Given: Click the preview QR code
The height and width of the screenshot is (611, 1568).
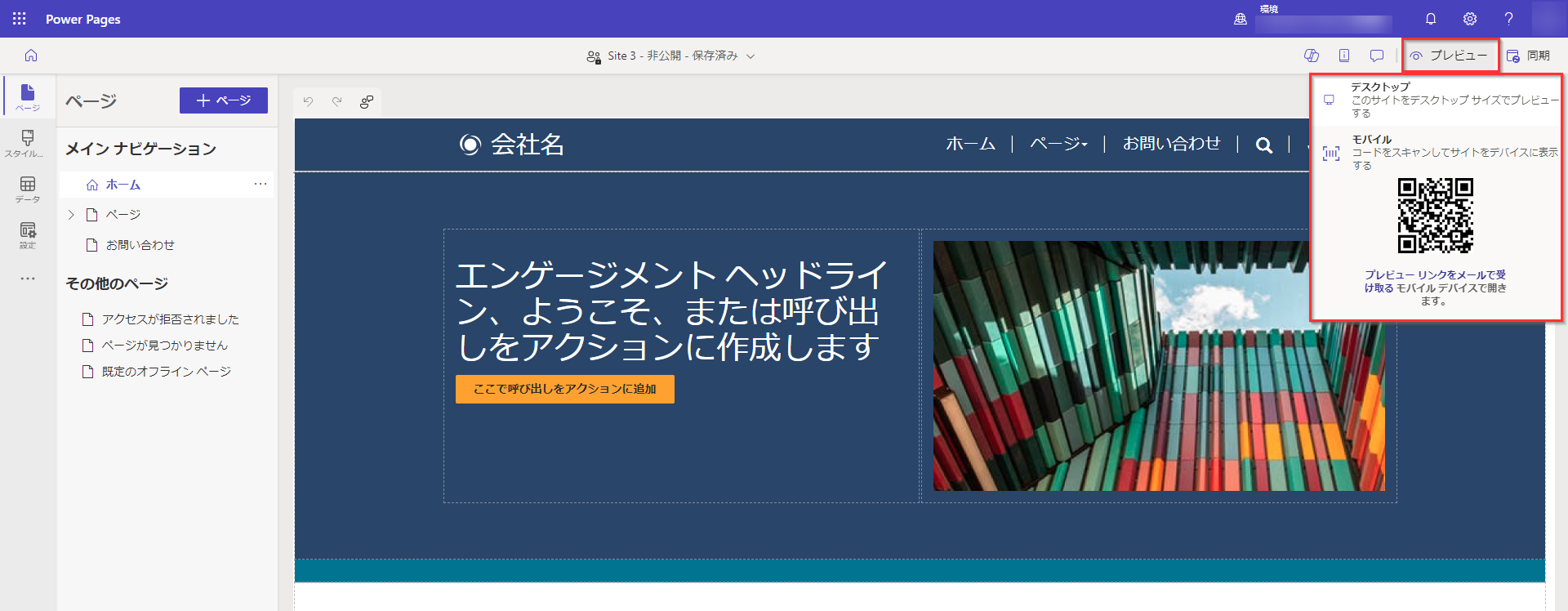Looking at the screenshot, I should (1436, 216).
